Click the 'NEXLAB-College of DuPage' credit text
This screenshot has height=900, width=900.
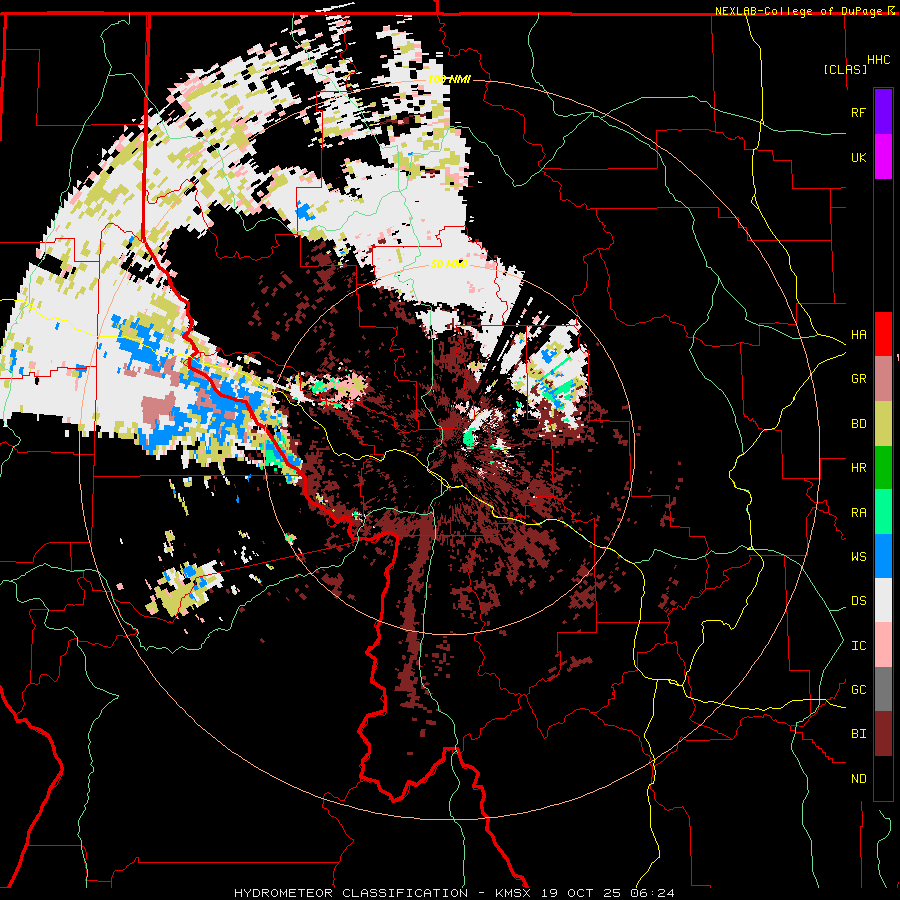tap(798, 11)
